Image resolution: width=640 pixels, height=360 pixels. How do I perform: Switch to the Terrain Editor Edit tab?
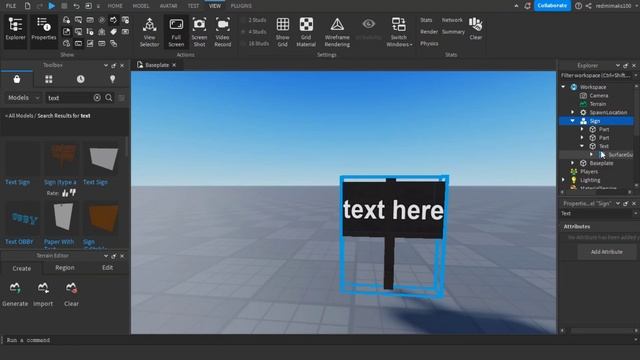coord(107,268)
